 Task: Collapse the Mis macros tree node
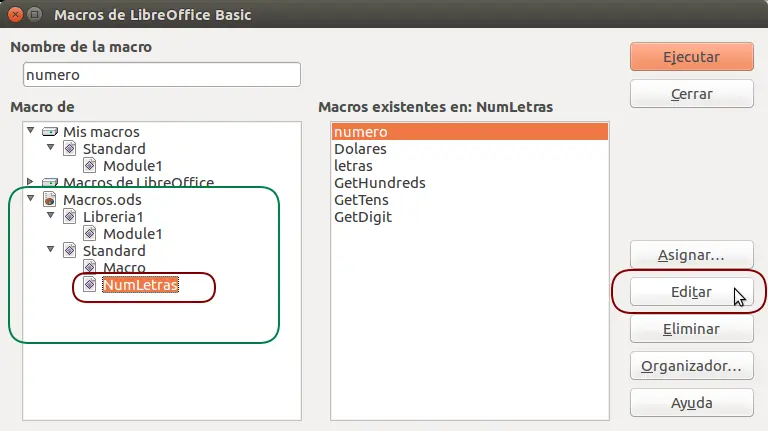31,130
